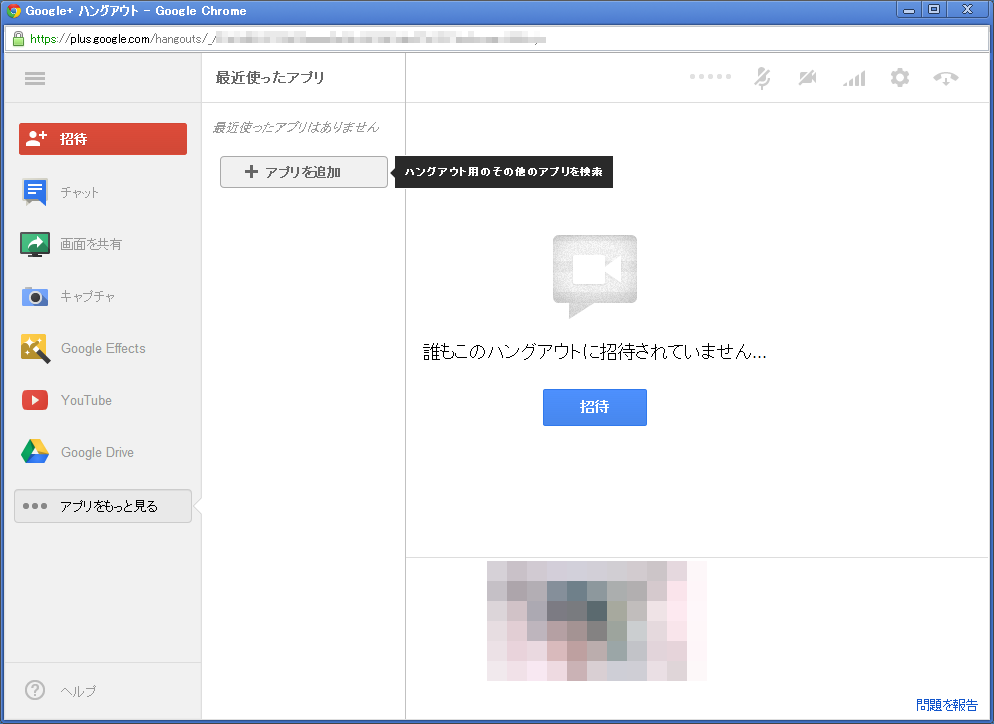The height and width of the screenshot is (724, 994).
Task: Open ヘルプ at the sidebar bottom
Action: [x=78, y=691]
